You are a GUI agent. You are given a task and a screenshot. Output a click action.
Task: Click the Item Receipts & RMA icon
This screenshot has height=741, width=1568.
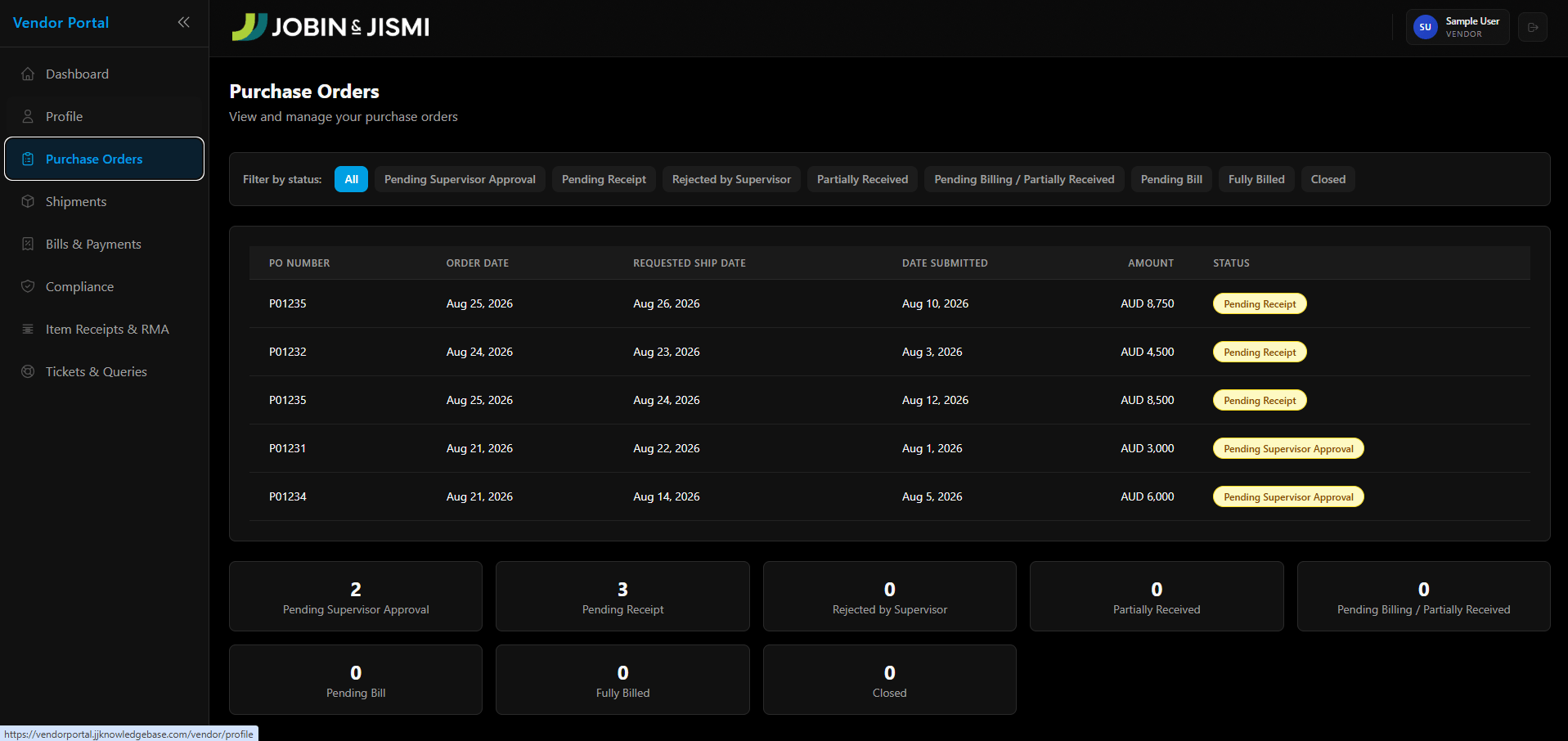(28, 329)
